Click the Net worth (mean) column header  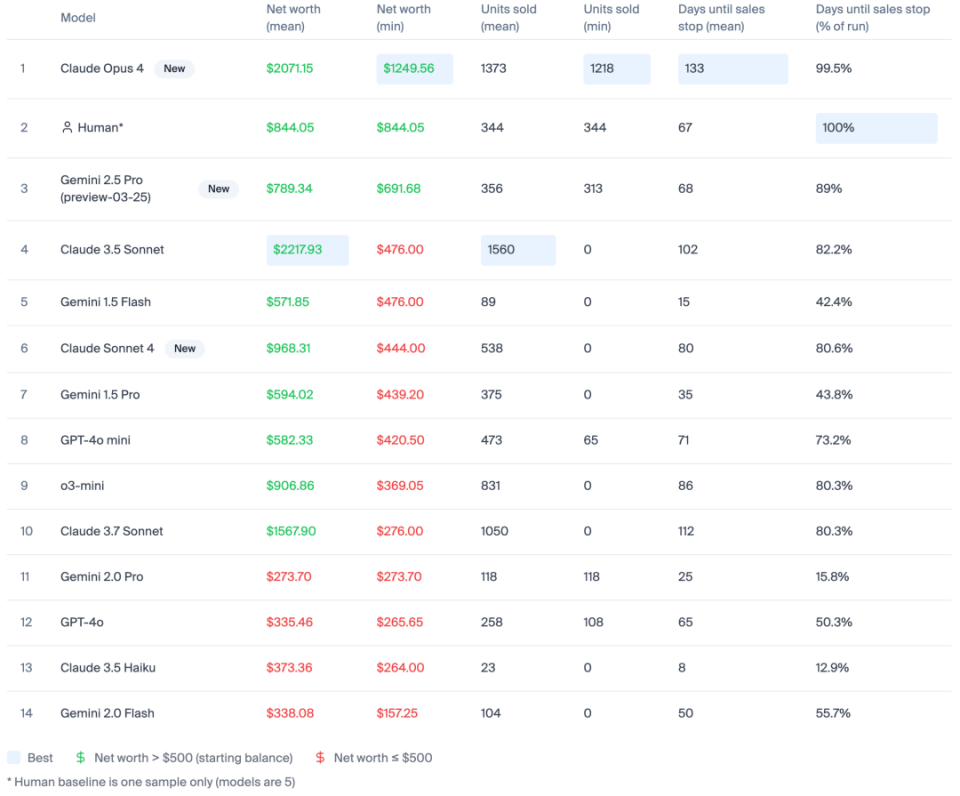point(293,18)
